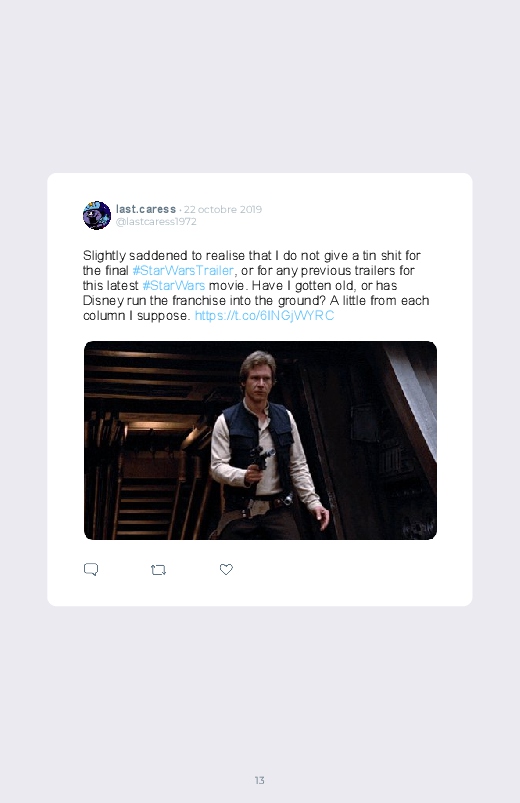Image resolution: width=520 pixels, height=803 pixels.
Task: Open the embedded movie still image
Action: (260, 440)
